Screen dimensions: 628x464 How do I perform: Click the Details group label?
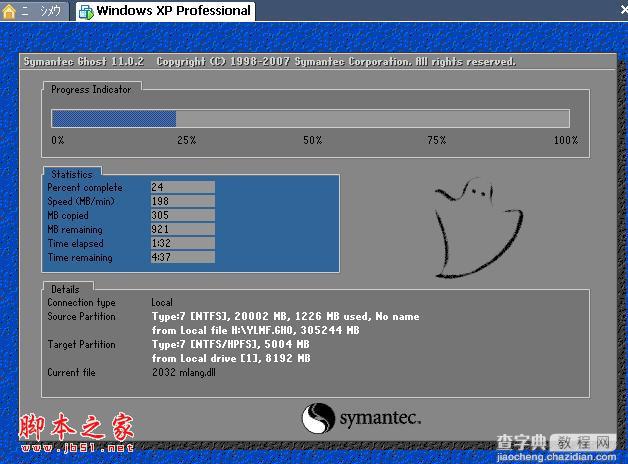[x=65, y=289]
